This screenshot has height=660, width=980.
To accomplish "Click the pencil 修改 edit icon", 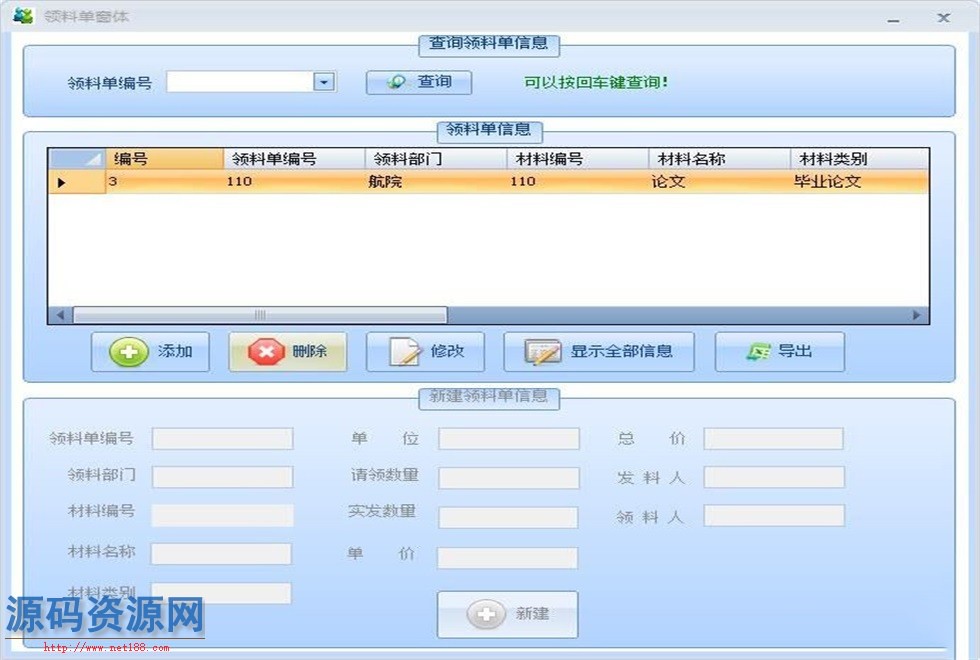I will (405, 352).
